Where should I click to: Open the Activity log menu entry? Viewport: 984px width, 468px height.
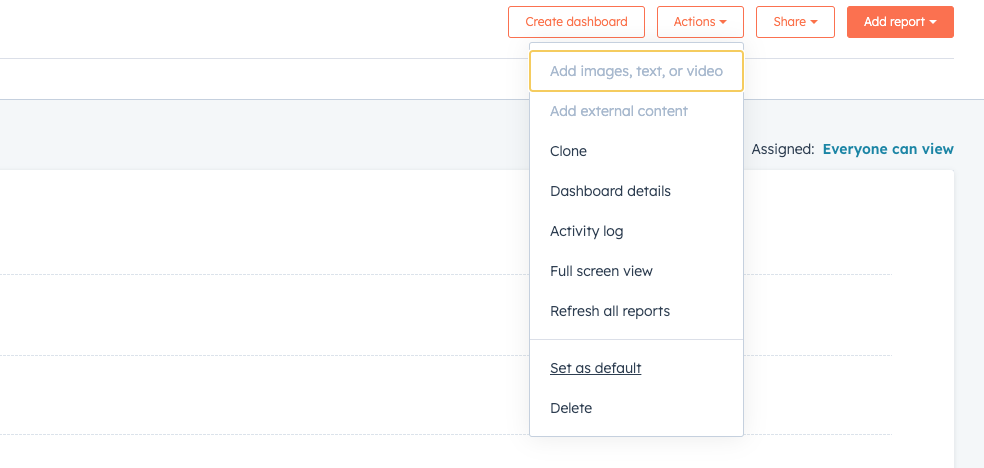(636, 231)
